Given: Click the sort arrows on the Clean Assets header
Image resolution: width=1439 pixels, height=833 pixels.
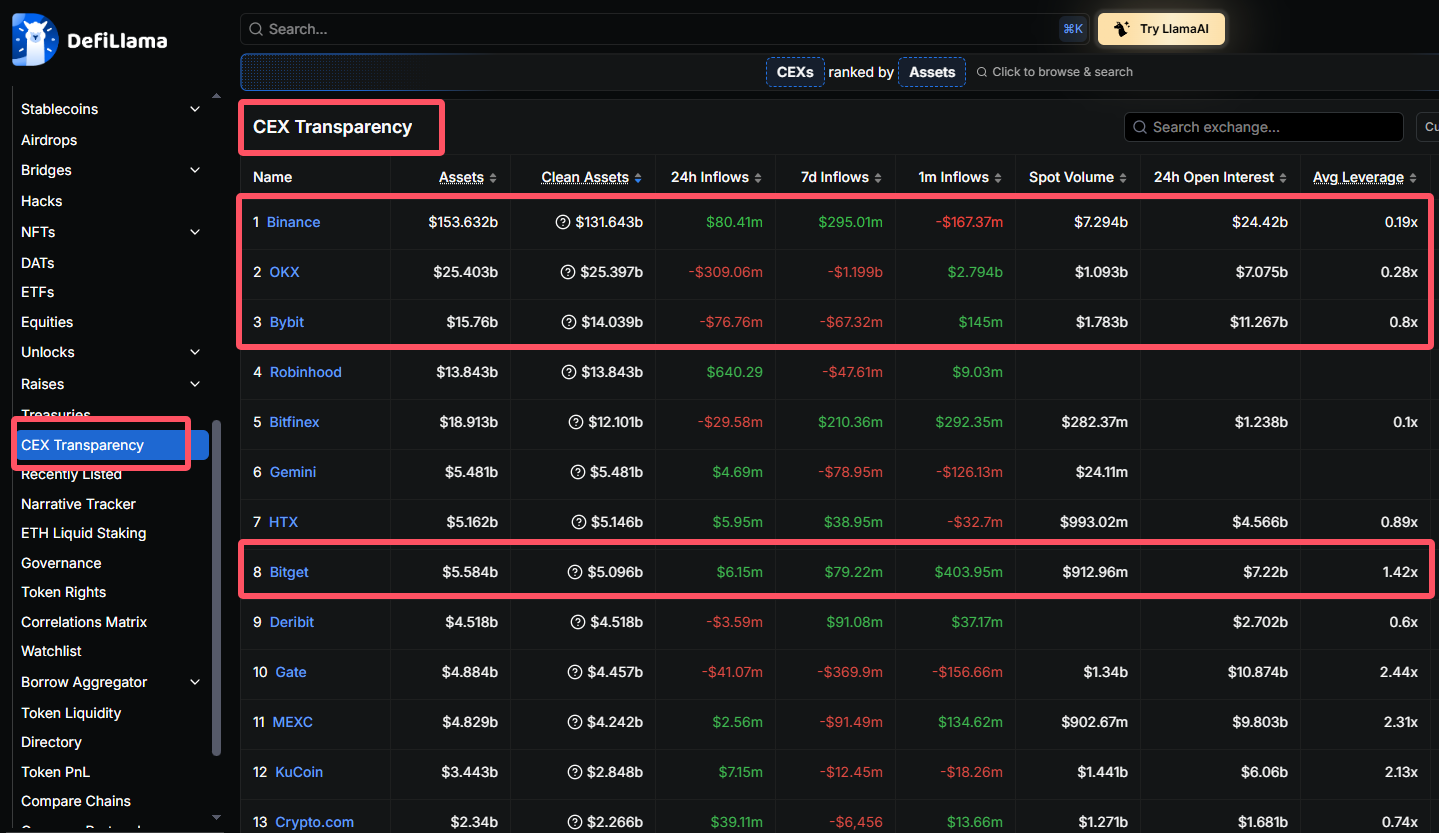Looking at the screenshot, I should pos(638,178).
